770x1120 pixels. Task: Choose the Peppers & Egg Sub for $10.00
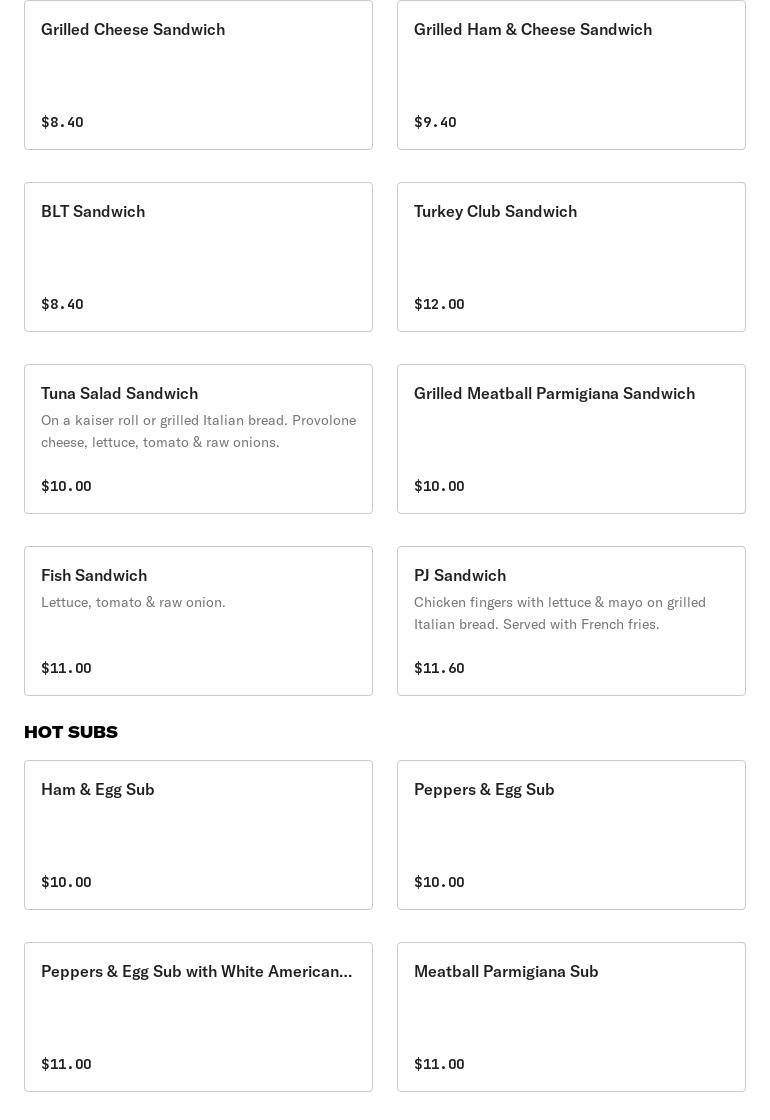tap(571, 835)
